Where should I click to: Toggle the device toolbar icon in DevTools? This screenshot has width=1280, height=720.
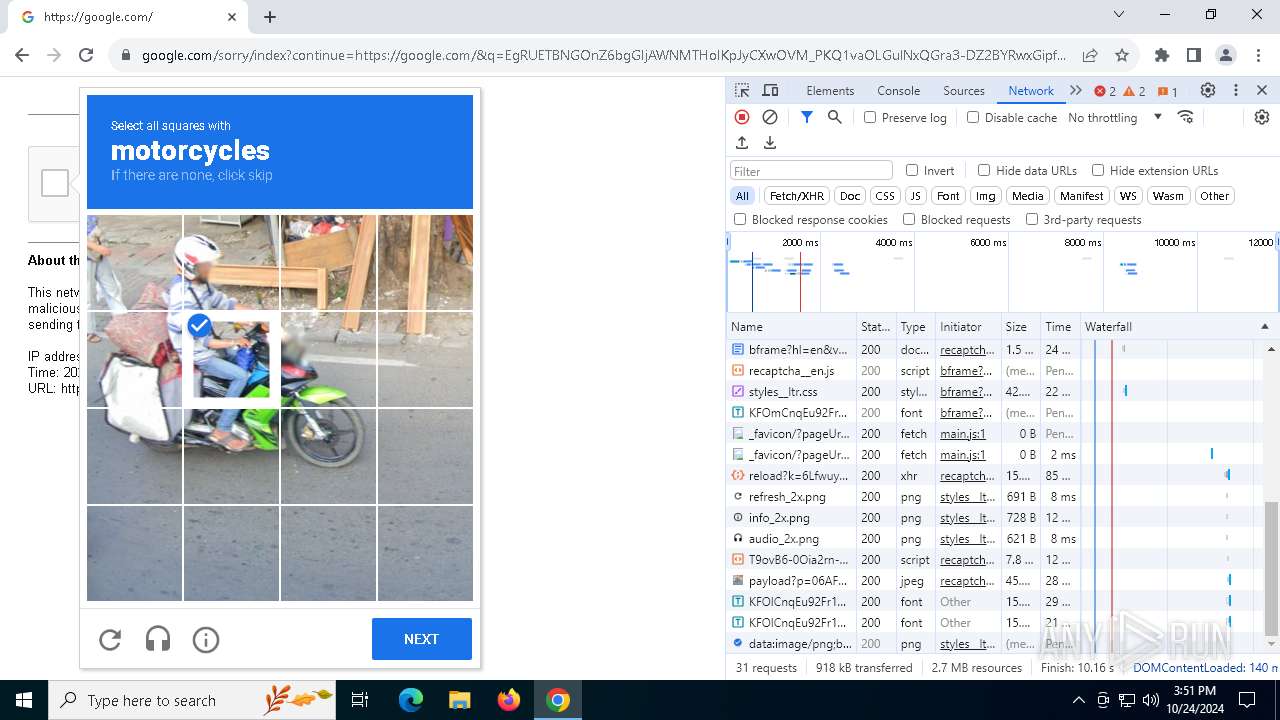tap(770, 90)
